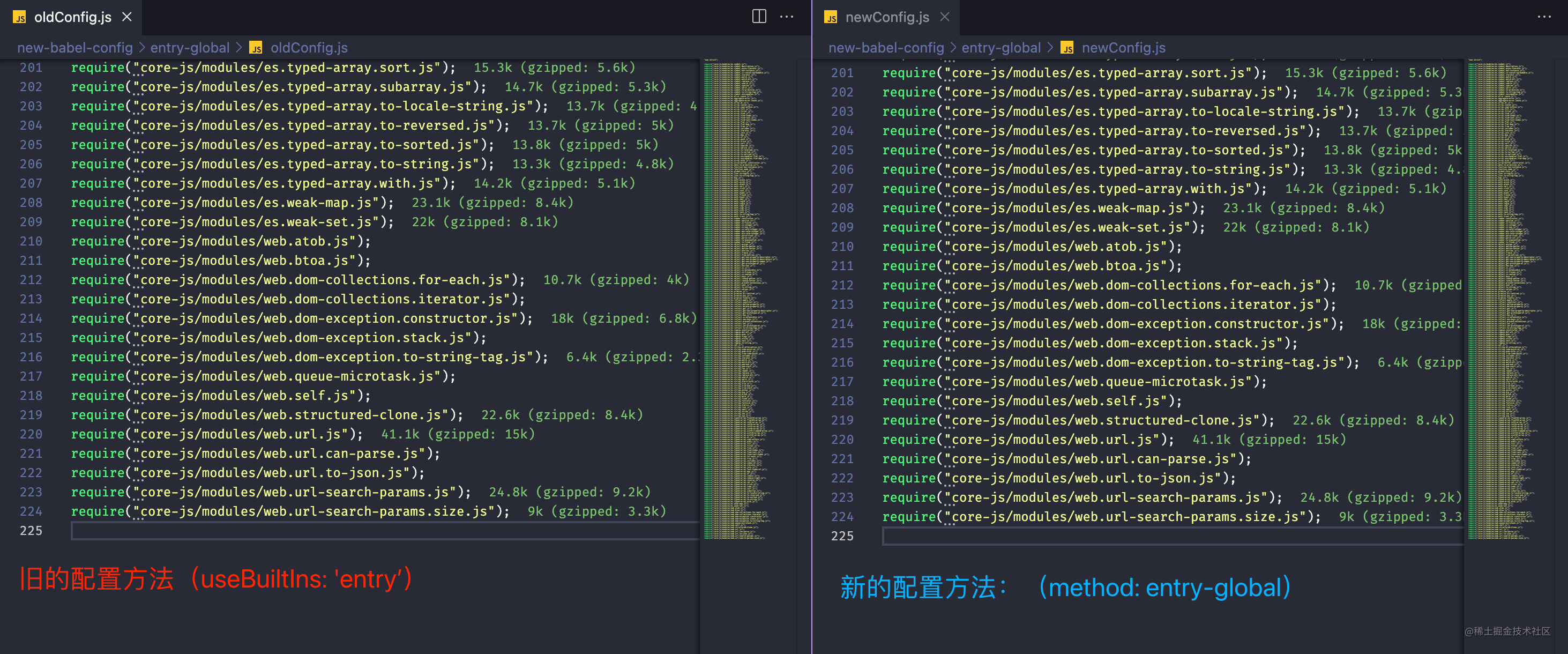Select the newConfig.js tab

[887, 17]
